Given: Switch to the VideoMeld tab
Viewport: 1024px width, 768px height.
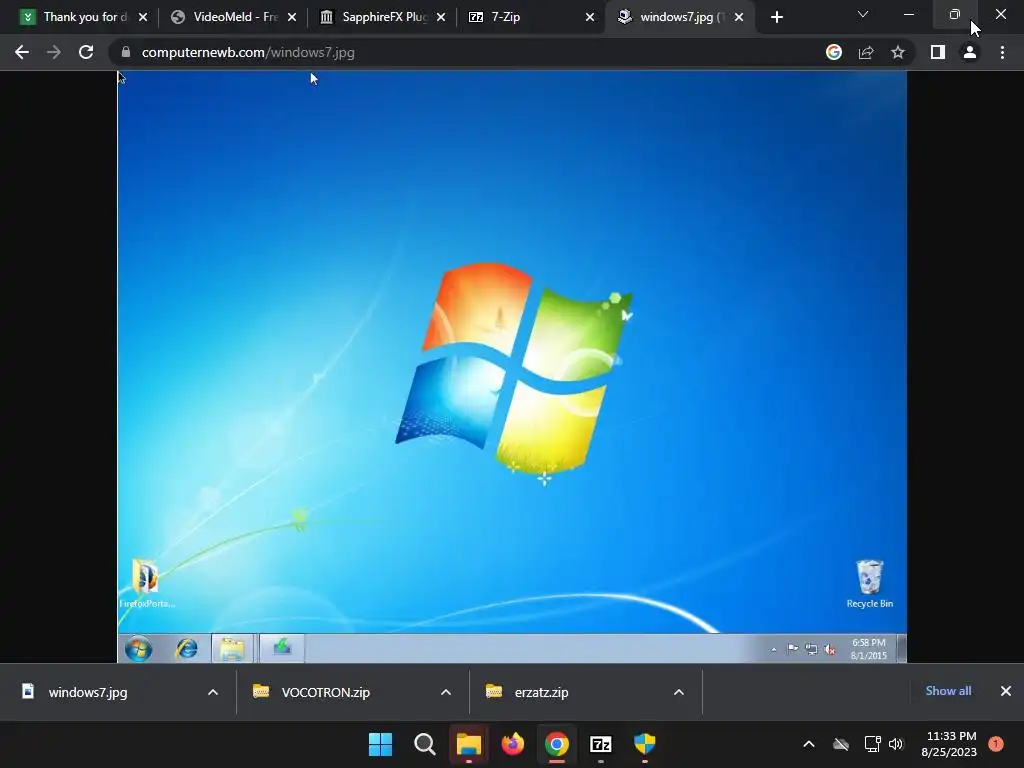Looking at the screenshot, I should click(233, 17).
